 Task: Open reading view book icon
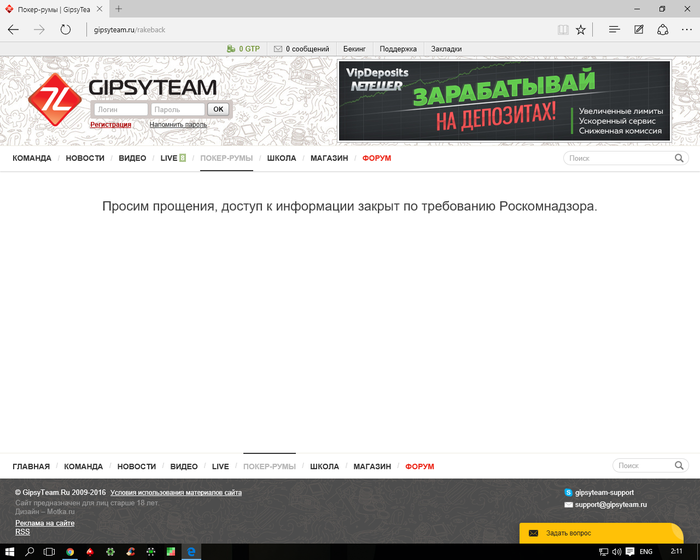pos(563,30)
